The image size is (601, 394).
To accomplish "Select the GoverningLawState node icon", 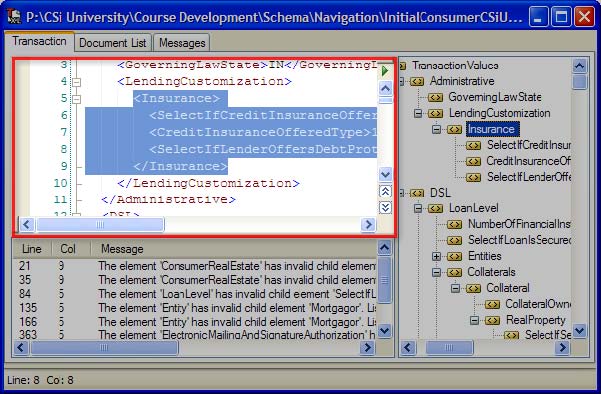I will pos(435,97).
